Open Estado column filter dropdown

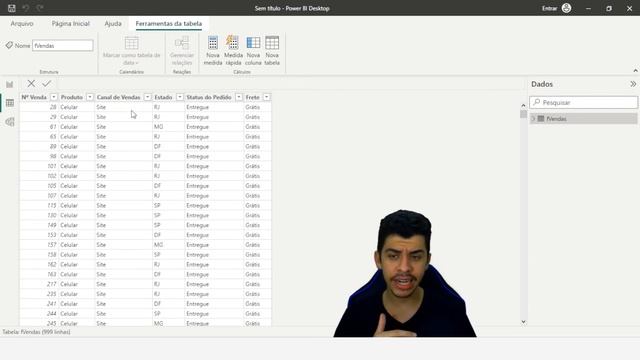coord(180,97)
